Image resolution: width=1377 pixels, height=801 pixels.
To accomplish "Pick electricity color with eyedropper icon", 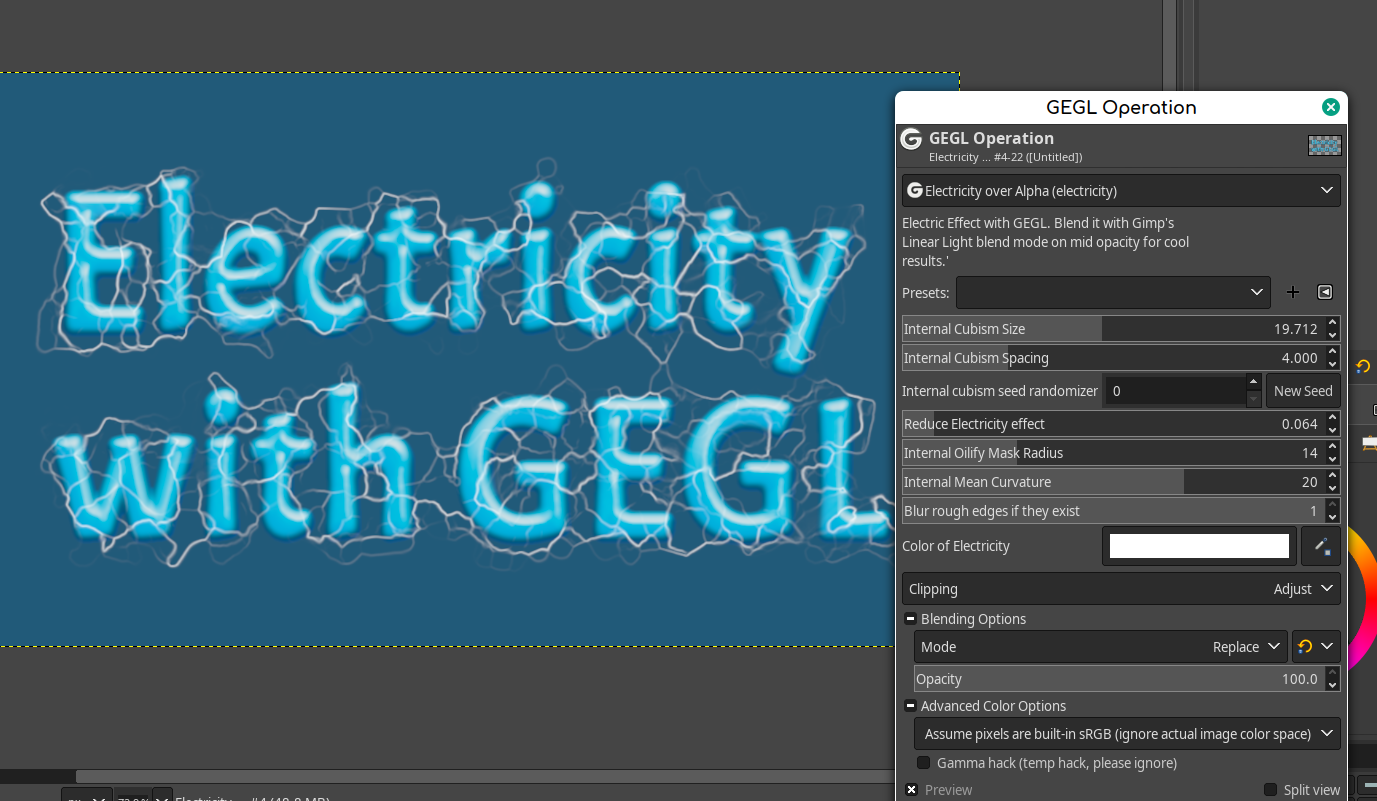I will pos(1321,546).
